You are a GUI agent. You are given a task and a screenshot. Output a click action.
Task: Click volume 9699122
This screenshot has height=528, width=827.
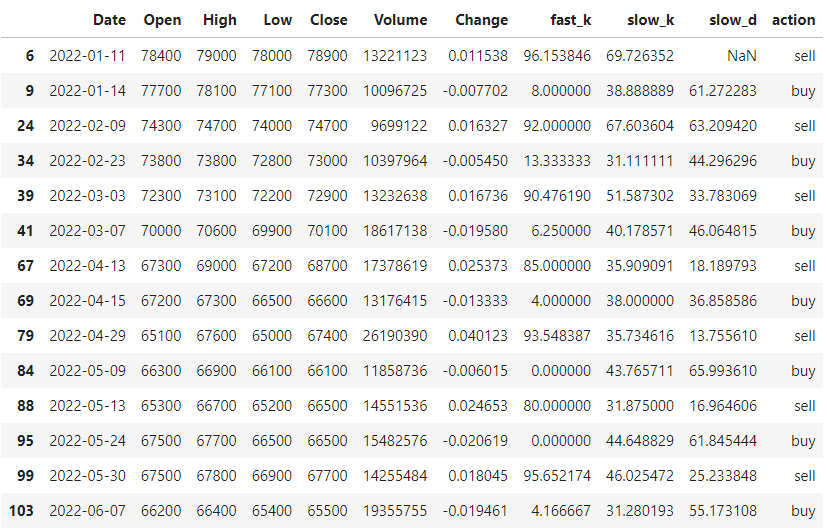(399, 126)
